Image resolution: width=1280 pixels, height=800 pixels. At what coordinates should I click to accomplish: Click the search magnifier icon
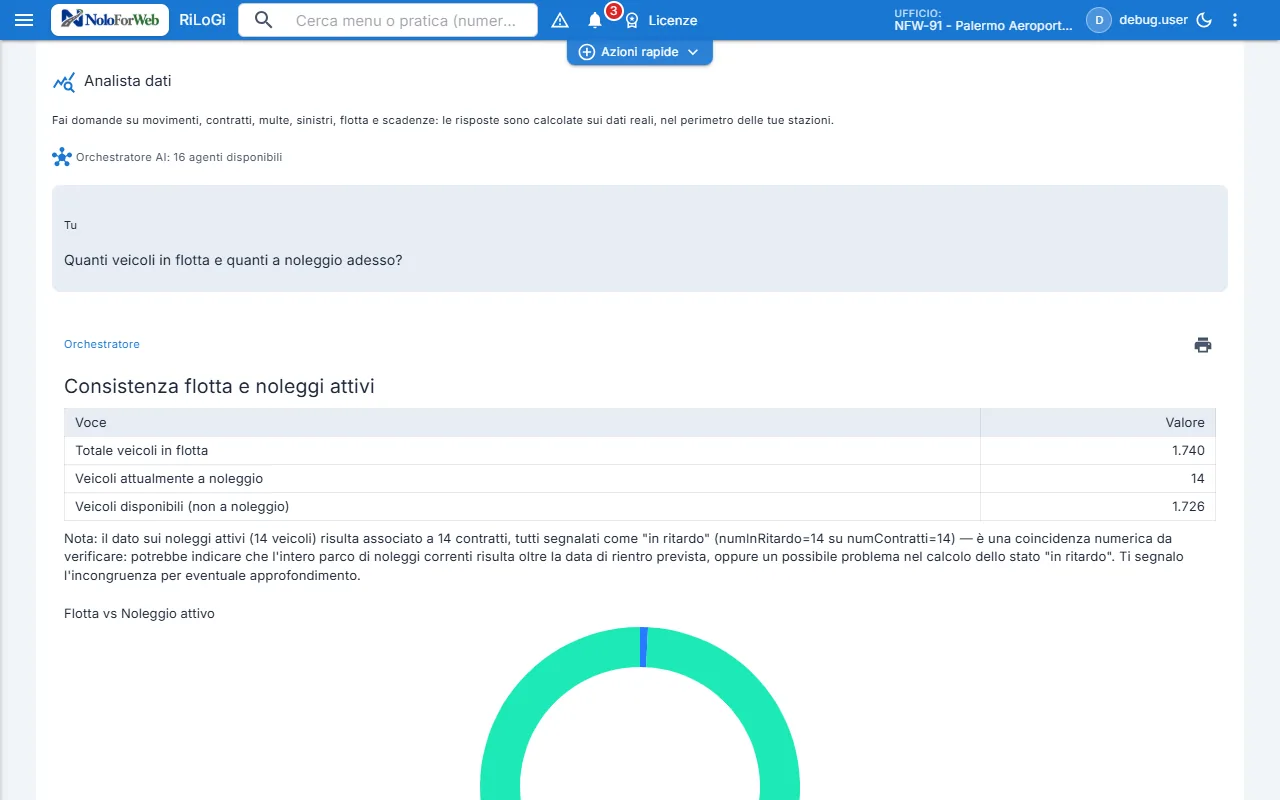pyautogui.click(x=264, y=20)
